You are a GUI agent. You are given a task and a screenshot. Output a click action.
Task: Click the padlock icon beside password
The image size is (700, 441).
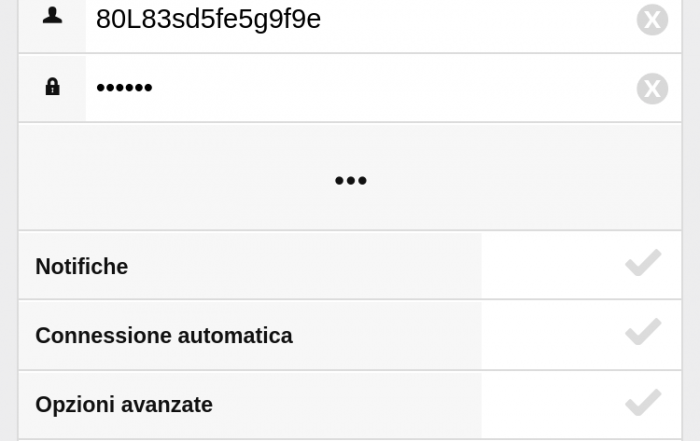point(52,87)
